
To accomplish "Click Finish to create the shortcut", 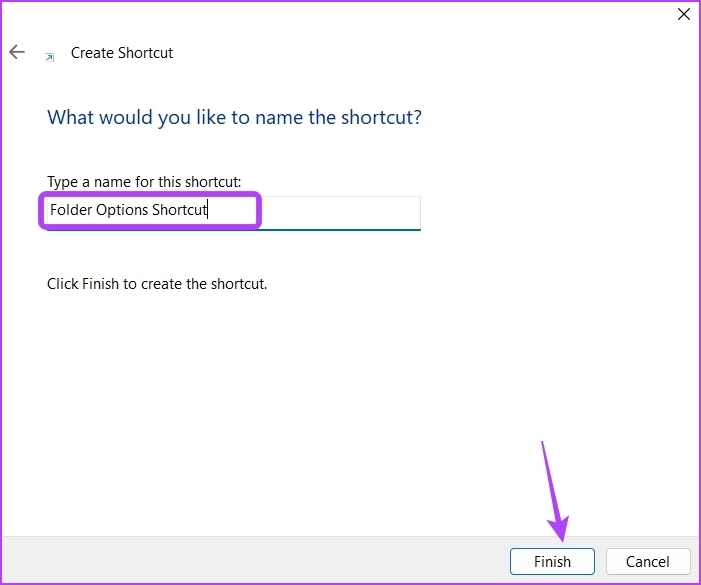I will (x=552, y=561).
